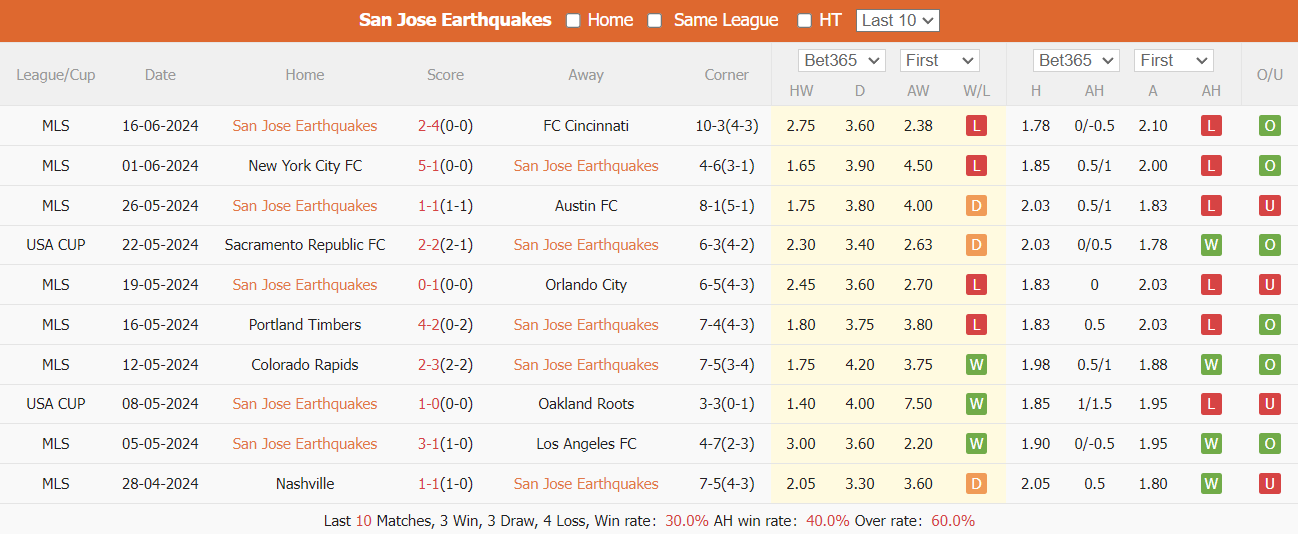
Task: Open the Last 10 matches dropdown
Action: click(x=897, y=20)
